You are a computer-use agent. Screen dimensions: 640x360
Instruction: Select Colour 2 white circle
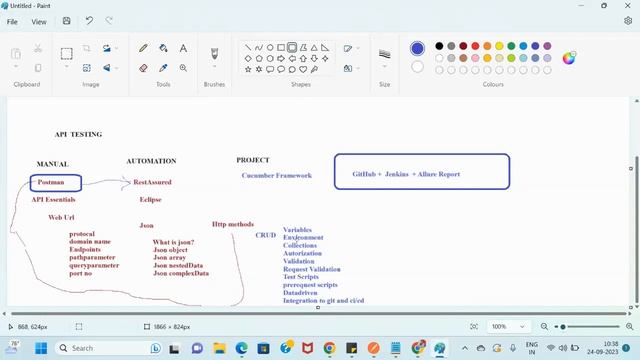tap(417, 67)
